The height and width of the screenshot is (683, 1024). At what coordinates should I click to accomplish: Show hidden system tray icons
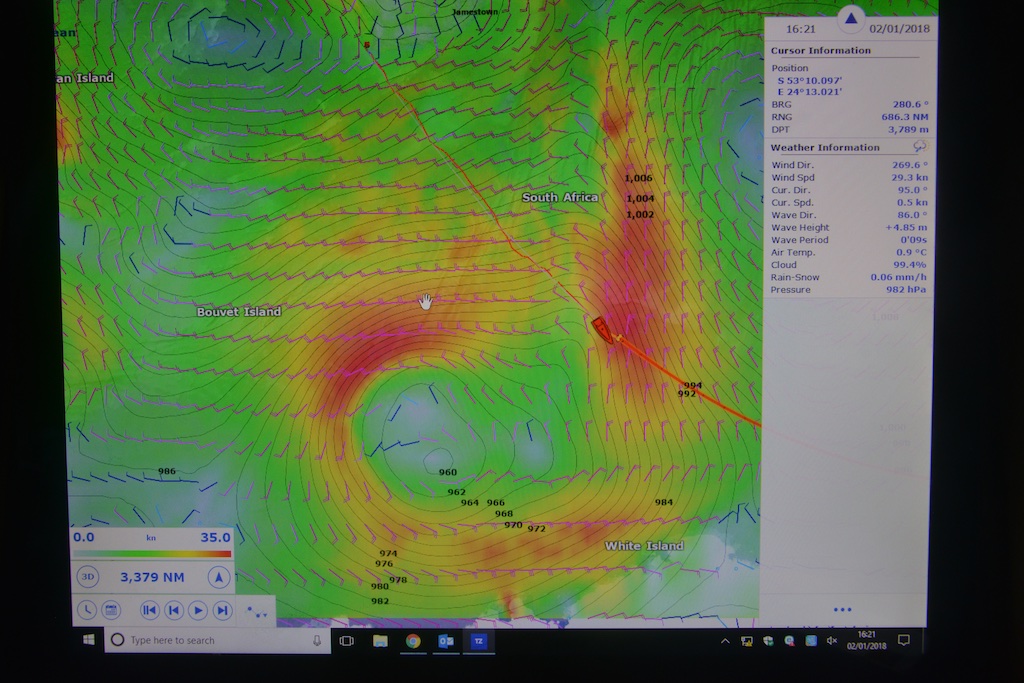tap(725, 640)
